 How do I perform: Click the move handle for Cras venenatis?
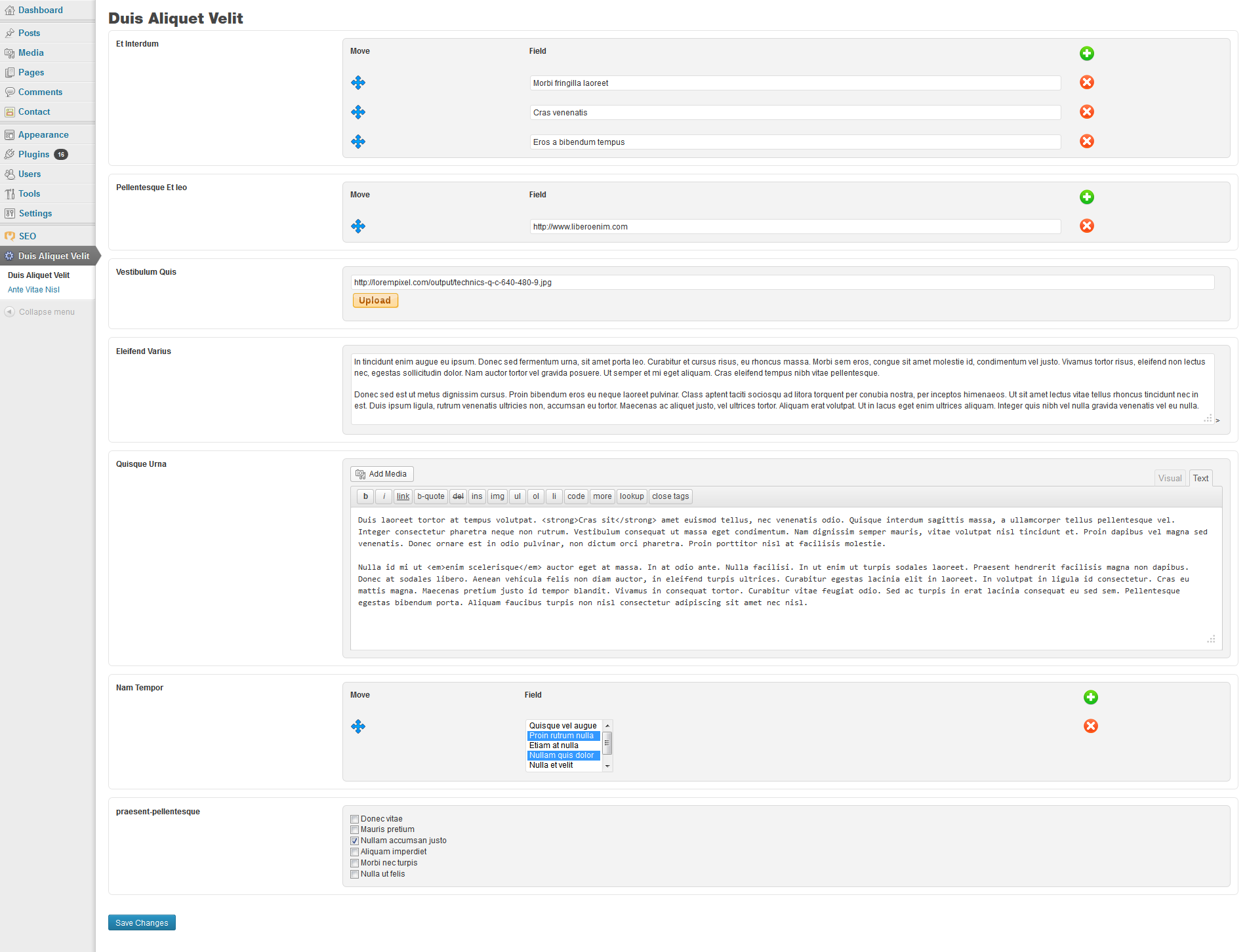pos(358,112)
